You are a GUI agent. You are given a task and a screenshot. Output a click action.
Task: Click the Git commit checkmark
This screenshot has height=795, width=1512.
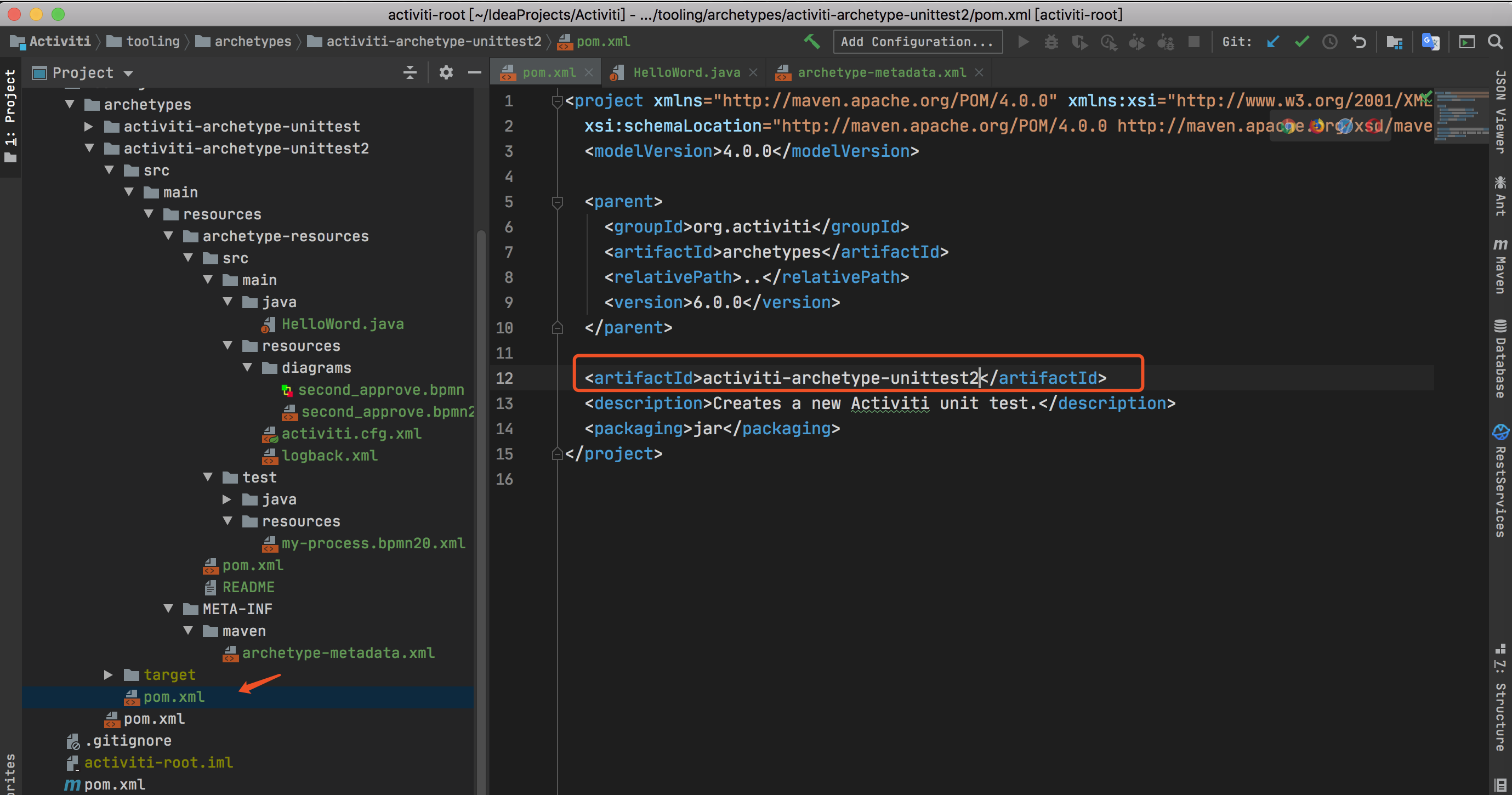(x=1301, y=42)
